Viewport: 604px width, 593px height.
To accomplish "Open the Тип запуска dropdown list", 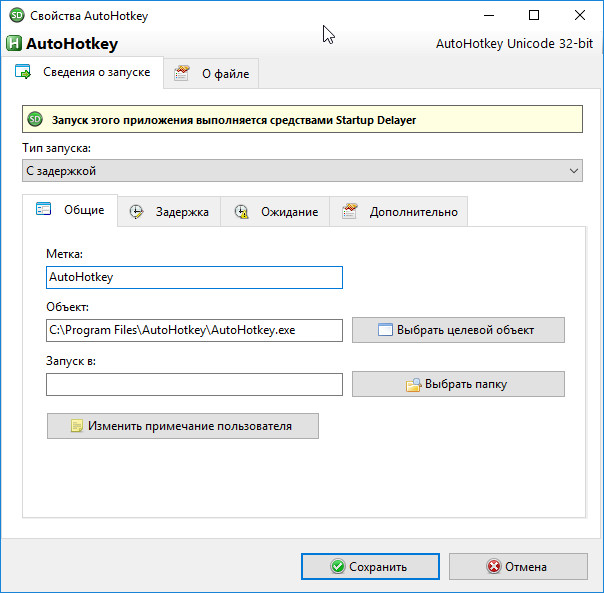I will pyautogui.click(x=302, y=171).
